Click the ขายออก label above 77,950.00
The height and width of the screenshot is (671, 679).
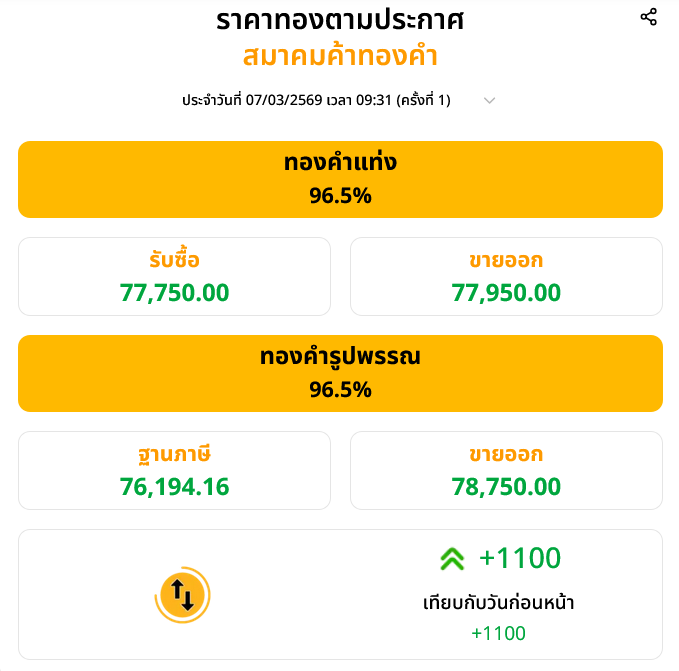click(x=506, y=261)
